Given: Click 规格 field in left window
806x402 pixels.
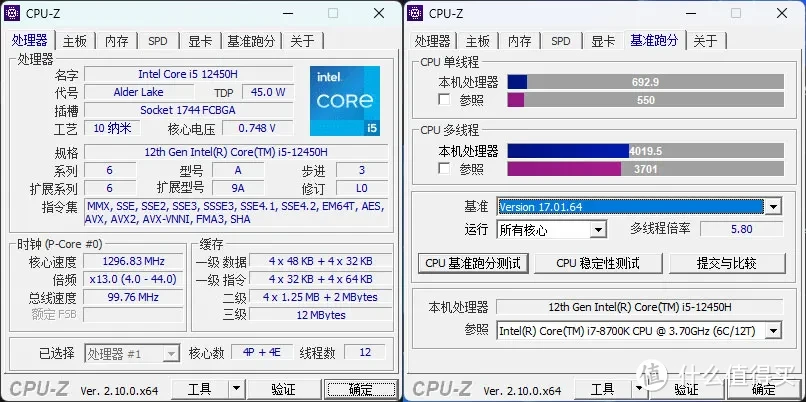Looking at the screenshot, I should click(236, 152).
